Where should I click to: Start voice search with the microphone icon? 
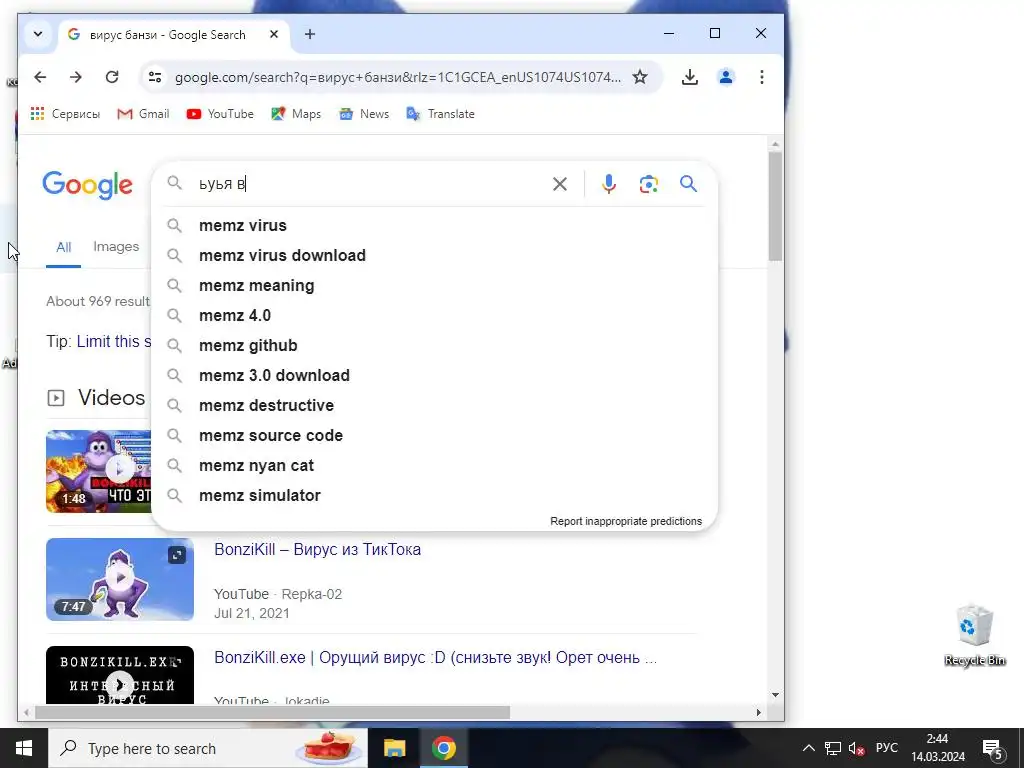[x=609, y=184]
